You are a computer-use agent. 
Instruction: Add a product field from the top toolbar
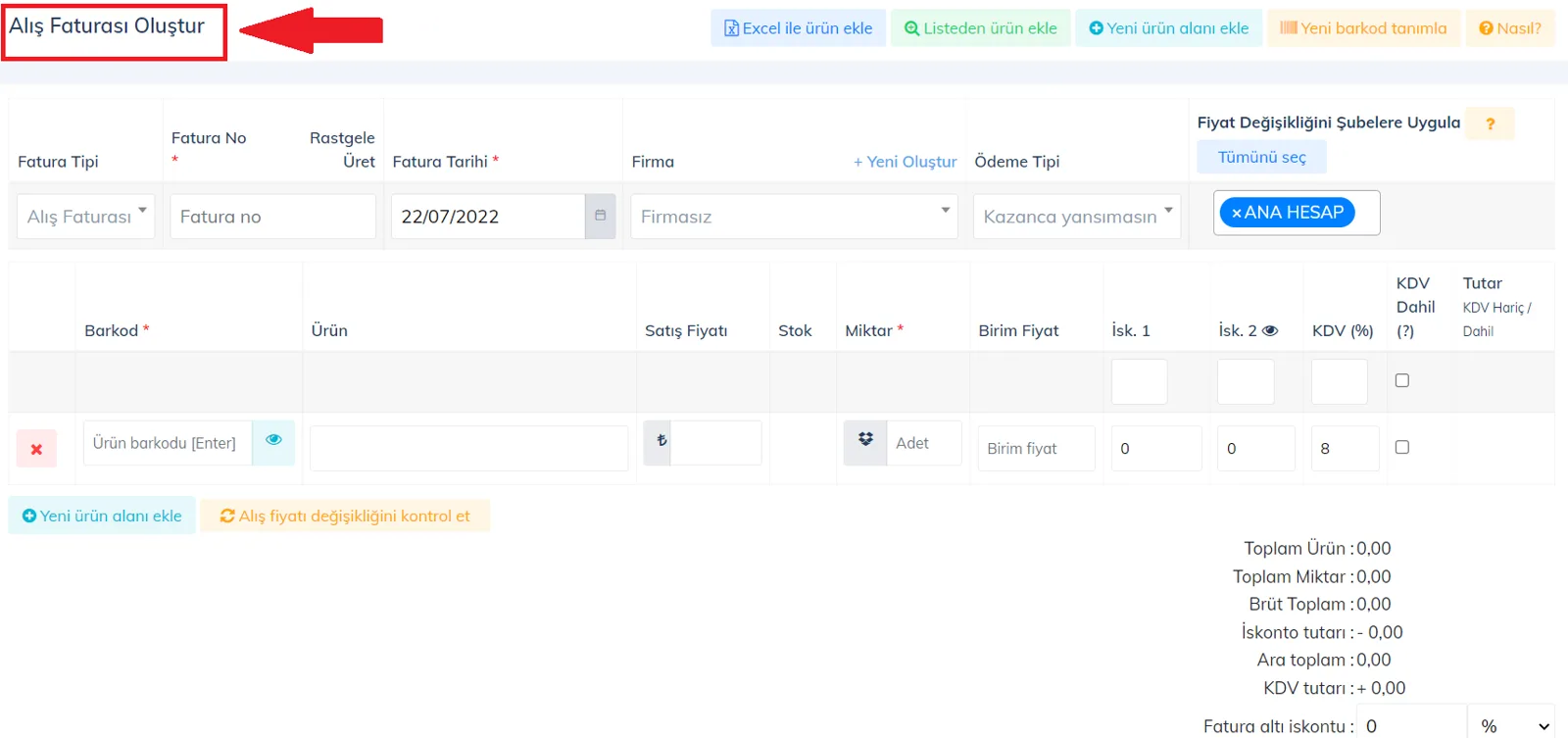[1169, 28]
